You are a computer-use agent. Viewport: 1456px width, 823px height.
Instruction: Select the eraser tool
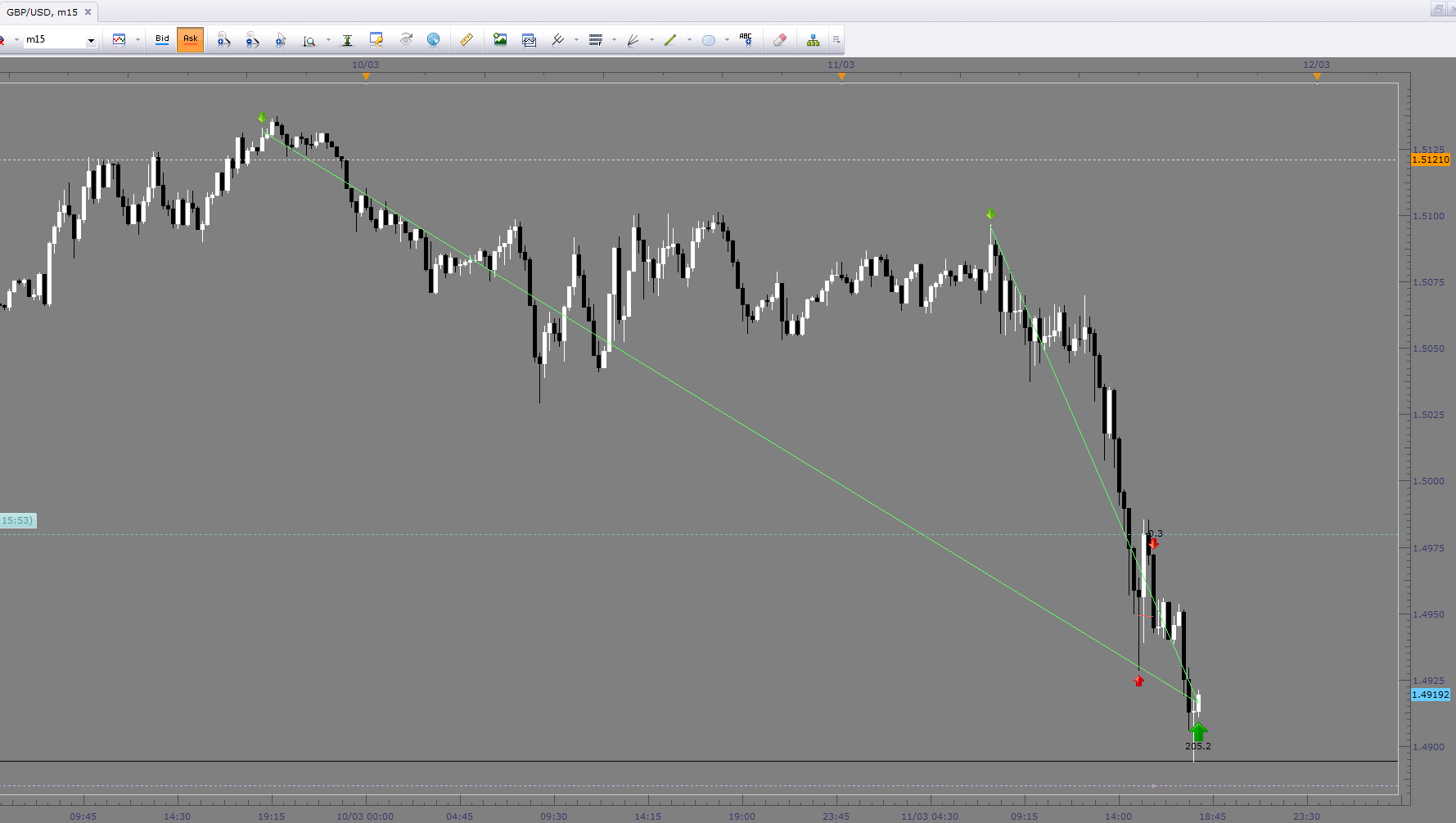780,39
